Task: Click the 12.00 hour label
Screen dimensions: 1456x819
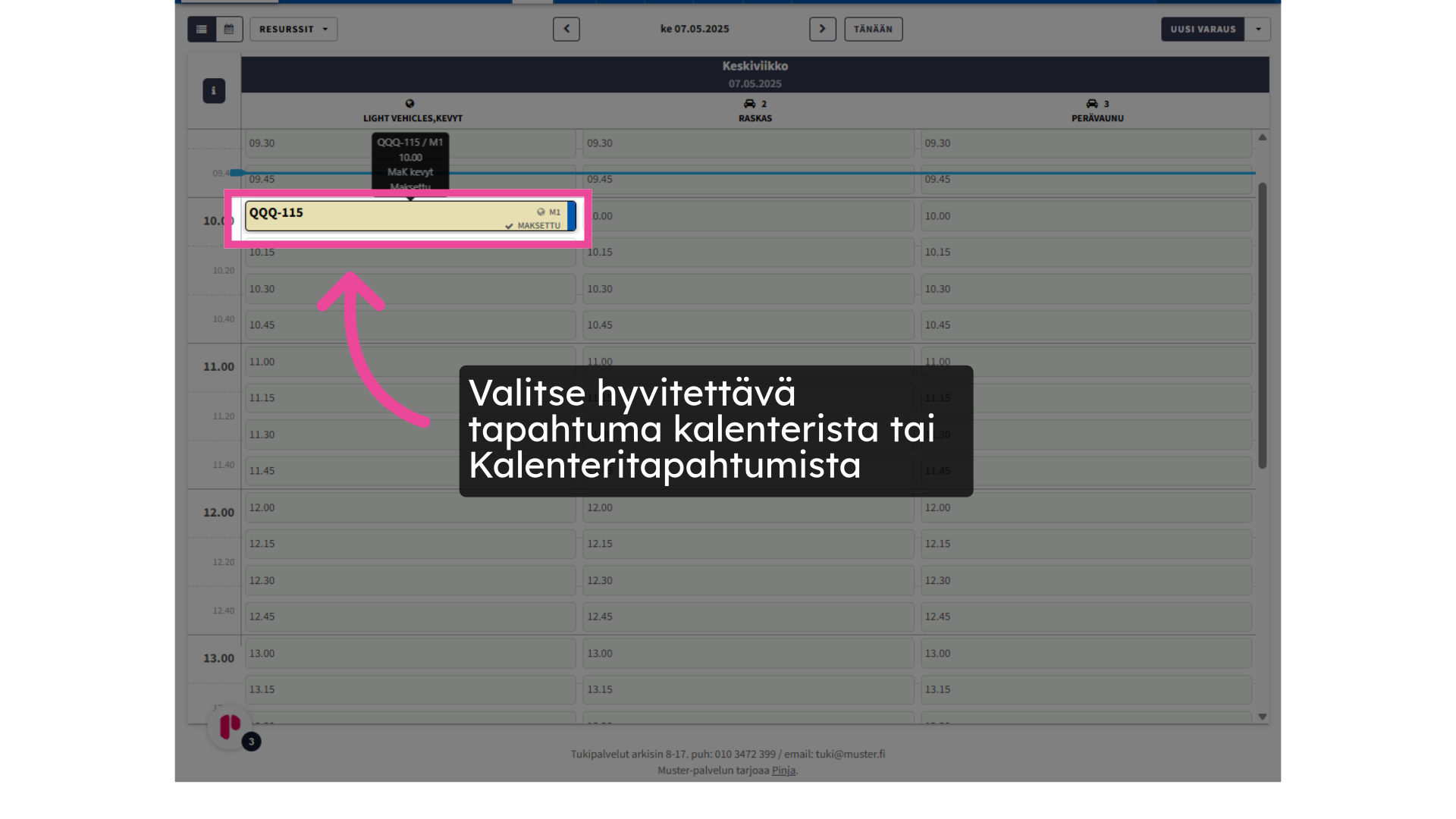Action: [218, 513]
